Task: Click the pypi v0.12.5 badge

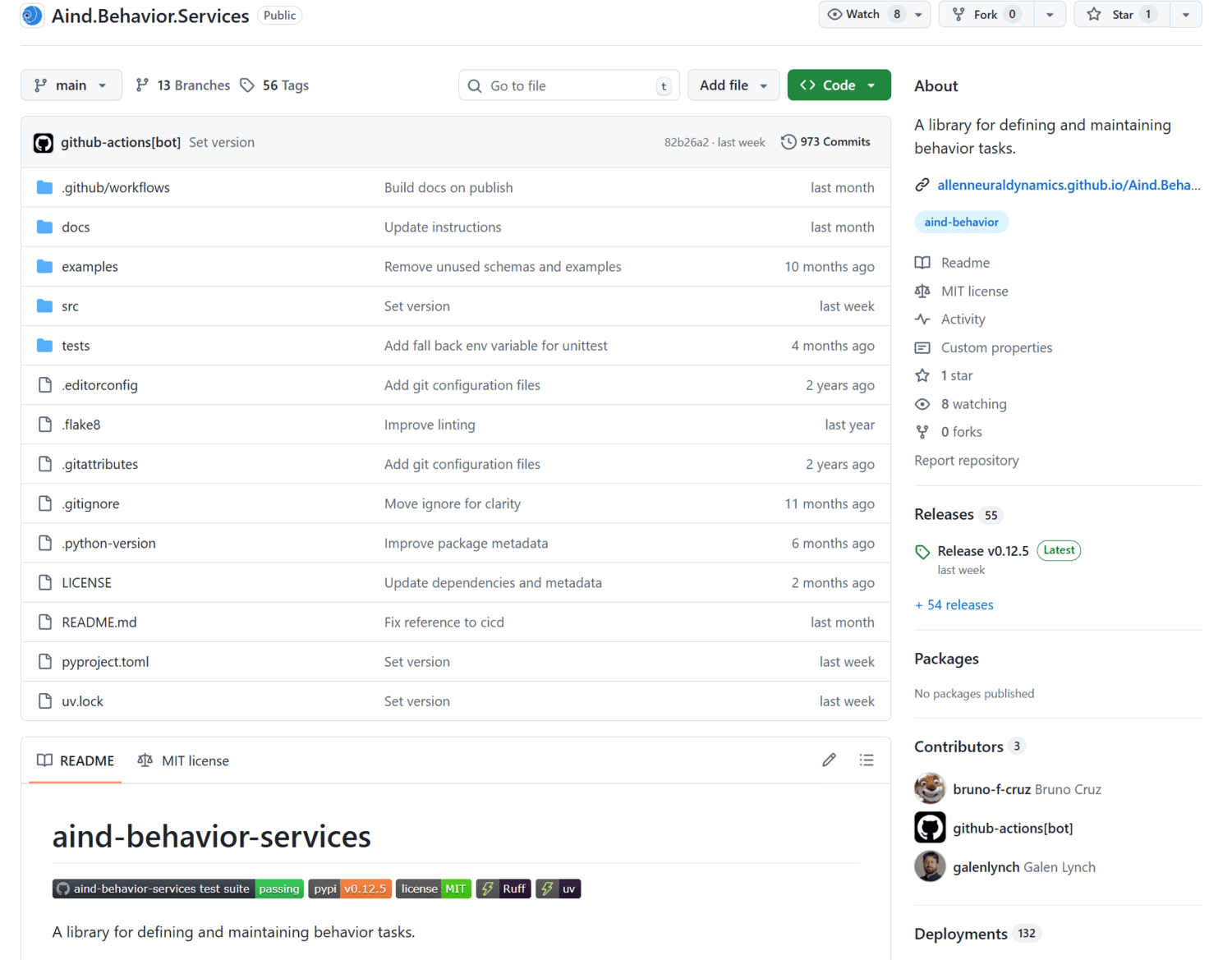Action: [x=350, y=889]
